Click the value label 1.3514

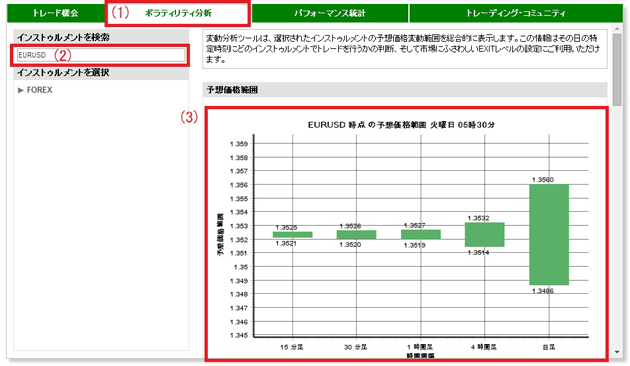click(478, 252)
